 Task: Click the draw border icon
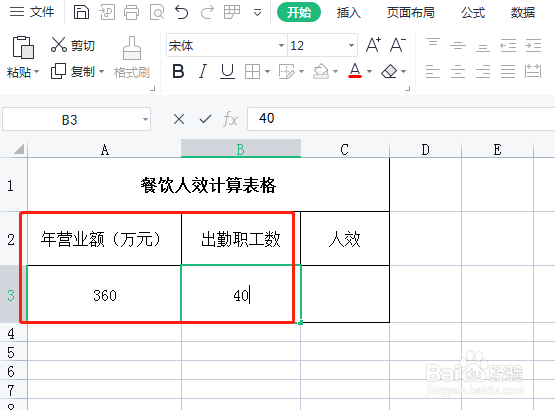(x=286, y=72)
